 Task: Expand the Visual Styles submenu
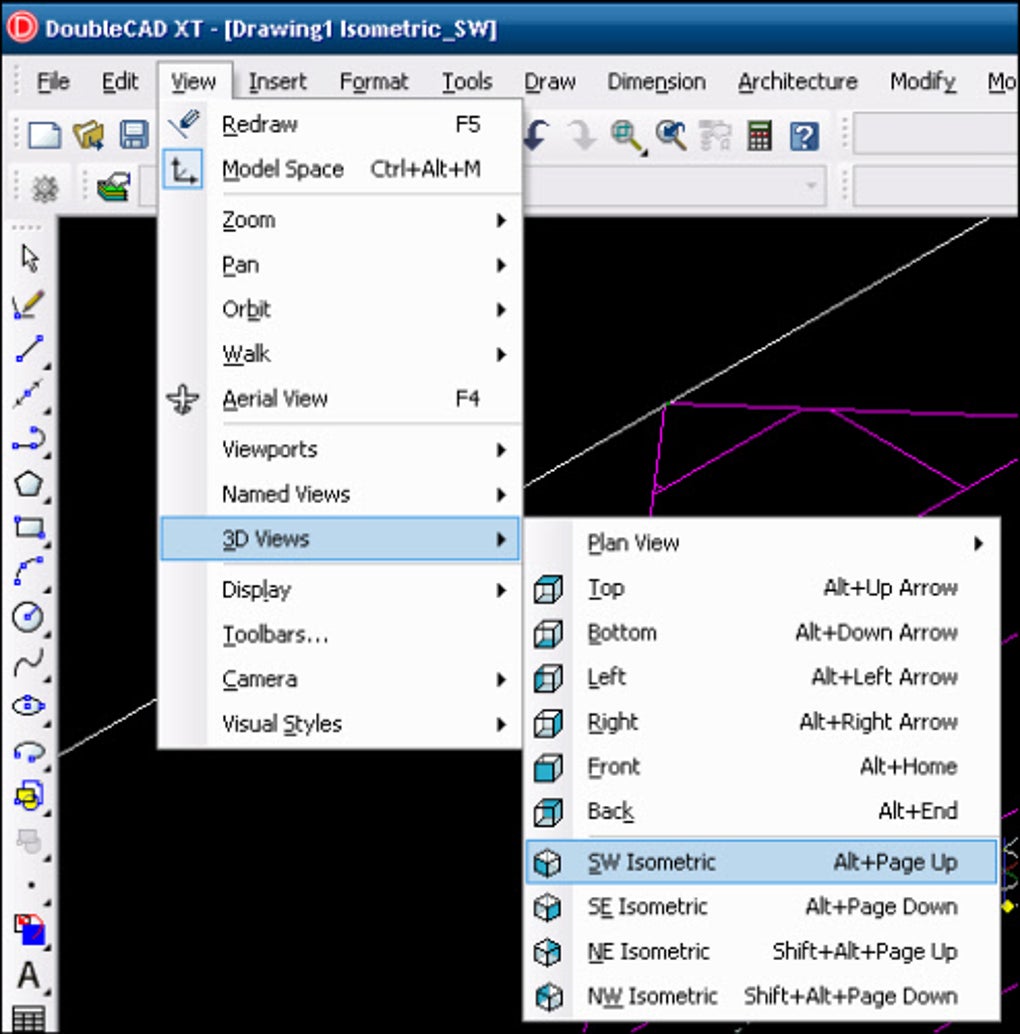pyautogui.click(x=340, y=724)
